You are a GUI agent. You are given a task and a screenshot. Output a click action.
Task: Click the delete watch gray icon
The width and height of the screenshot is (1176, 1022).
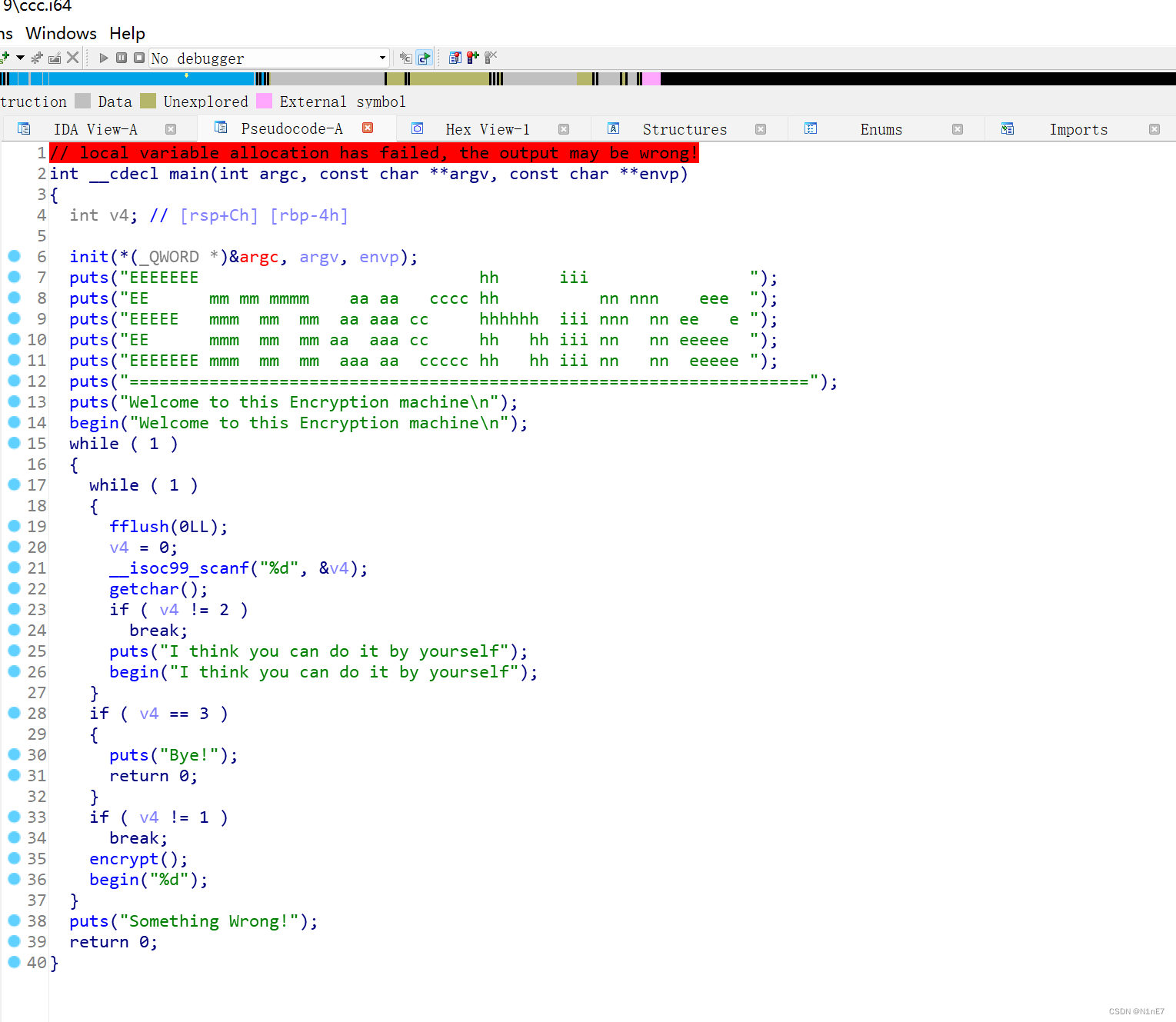[x=491, y=58]
